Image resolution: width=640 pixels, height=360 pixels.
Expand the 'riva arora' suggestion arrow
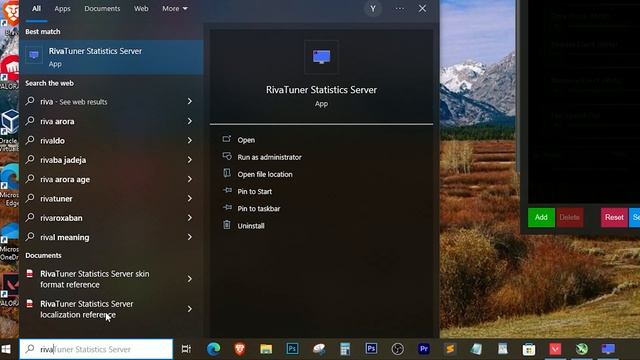pyautogui.click(x=190, y=121)
